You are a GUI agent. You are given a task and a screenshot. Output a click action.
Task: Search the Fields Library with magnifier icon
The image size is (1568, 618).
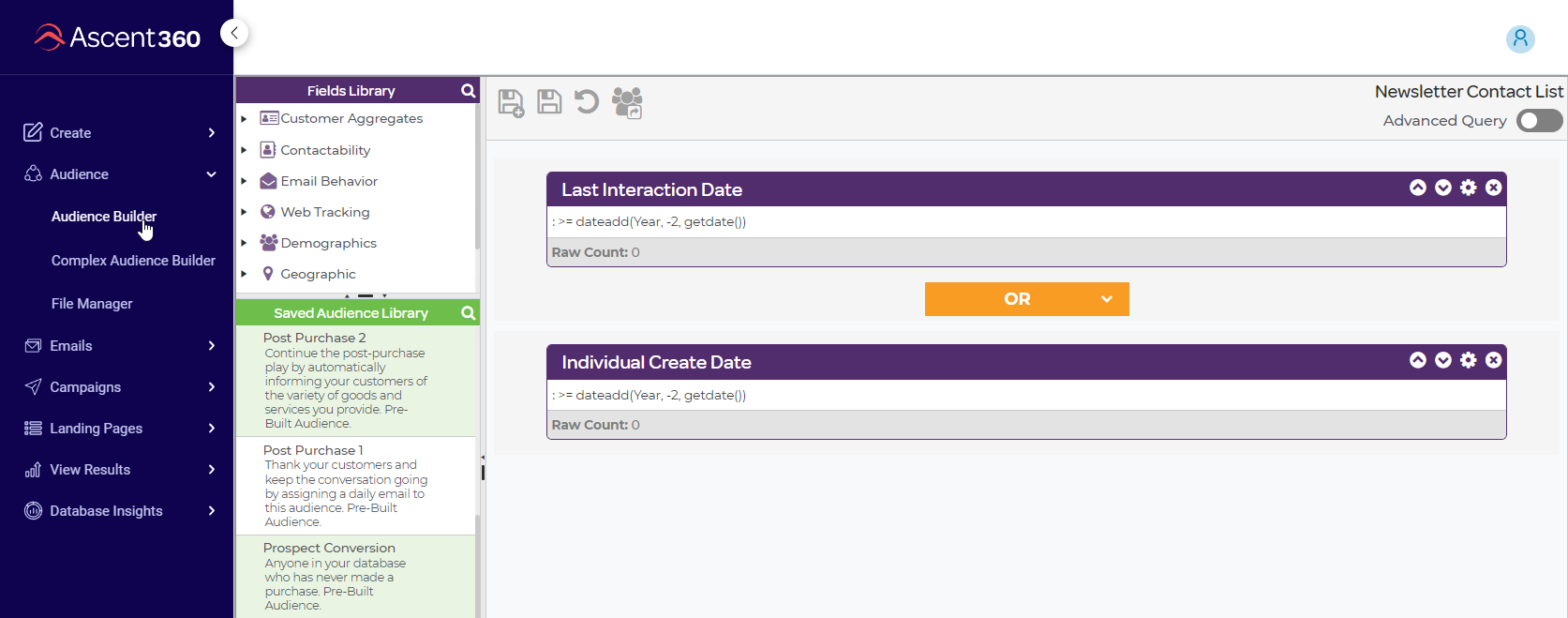point(468,91)
